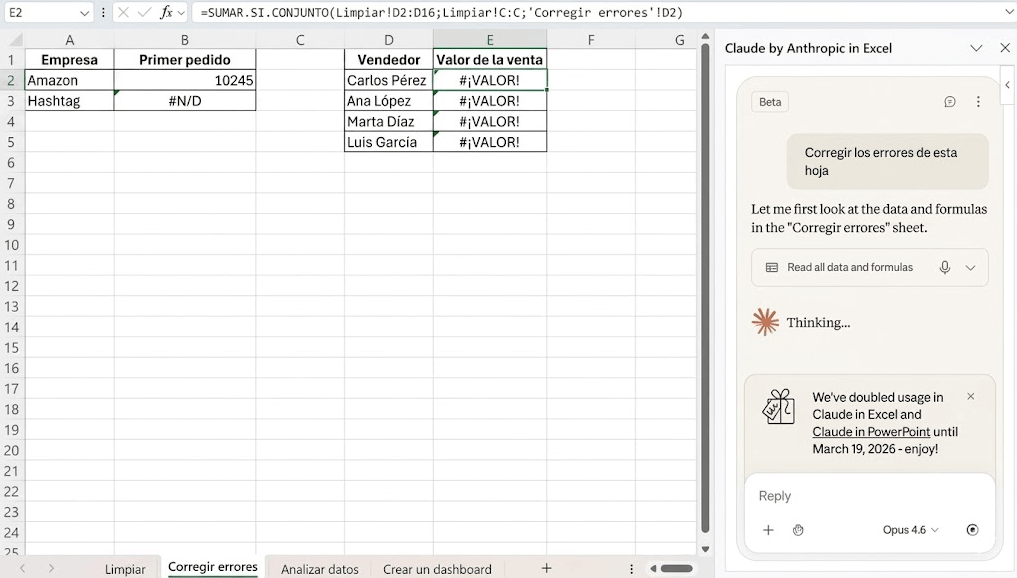Click the Reply input field
1017x578 pixels.
coord(869,496)
